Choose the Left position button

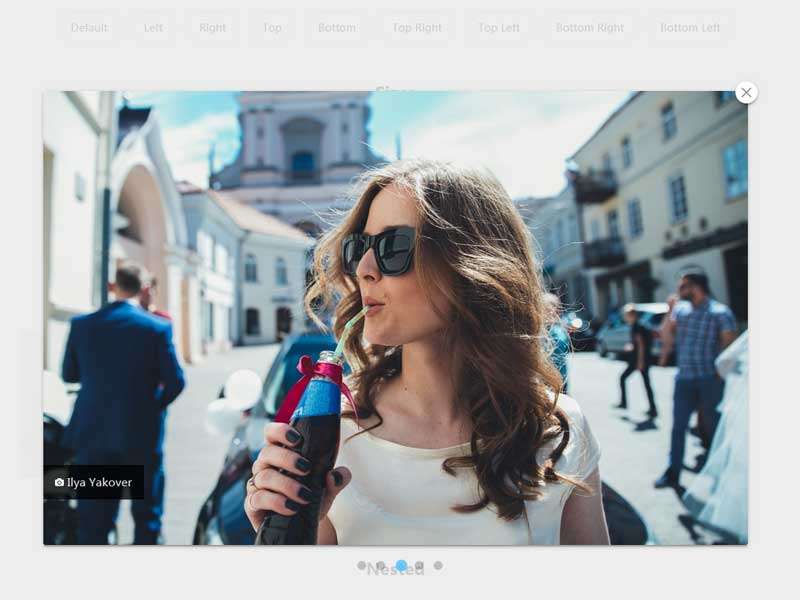click(153, 28)
